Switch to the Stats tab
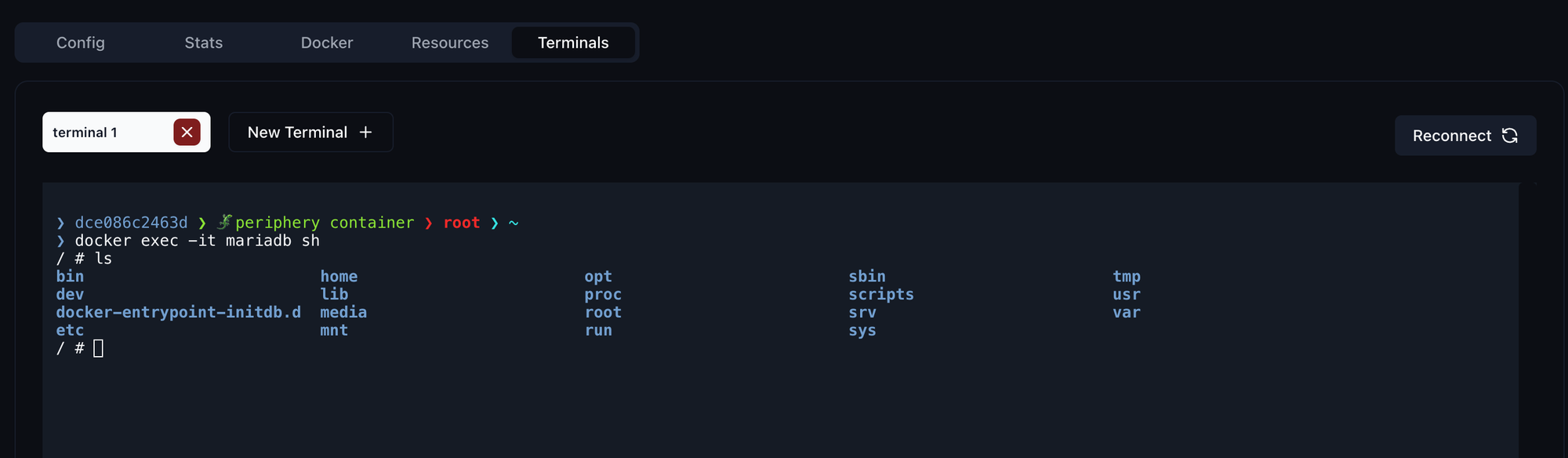Screen dimensions: 1568x458 [204, 42]
